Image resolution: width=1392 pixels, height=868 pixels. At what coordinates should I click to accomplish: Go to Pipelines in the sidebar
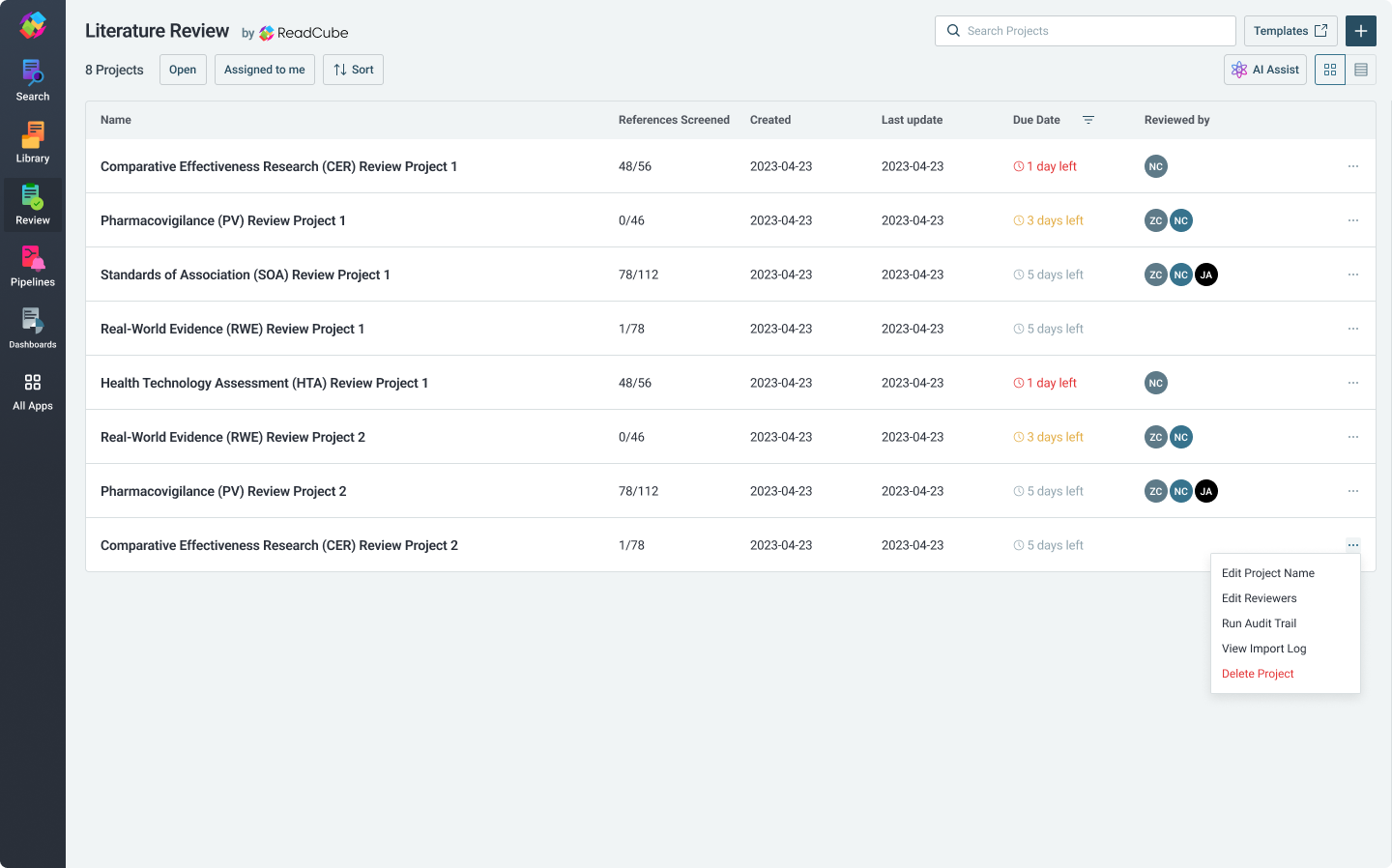(x=33, y=267)
